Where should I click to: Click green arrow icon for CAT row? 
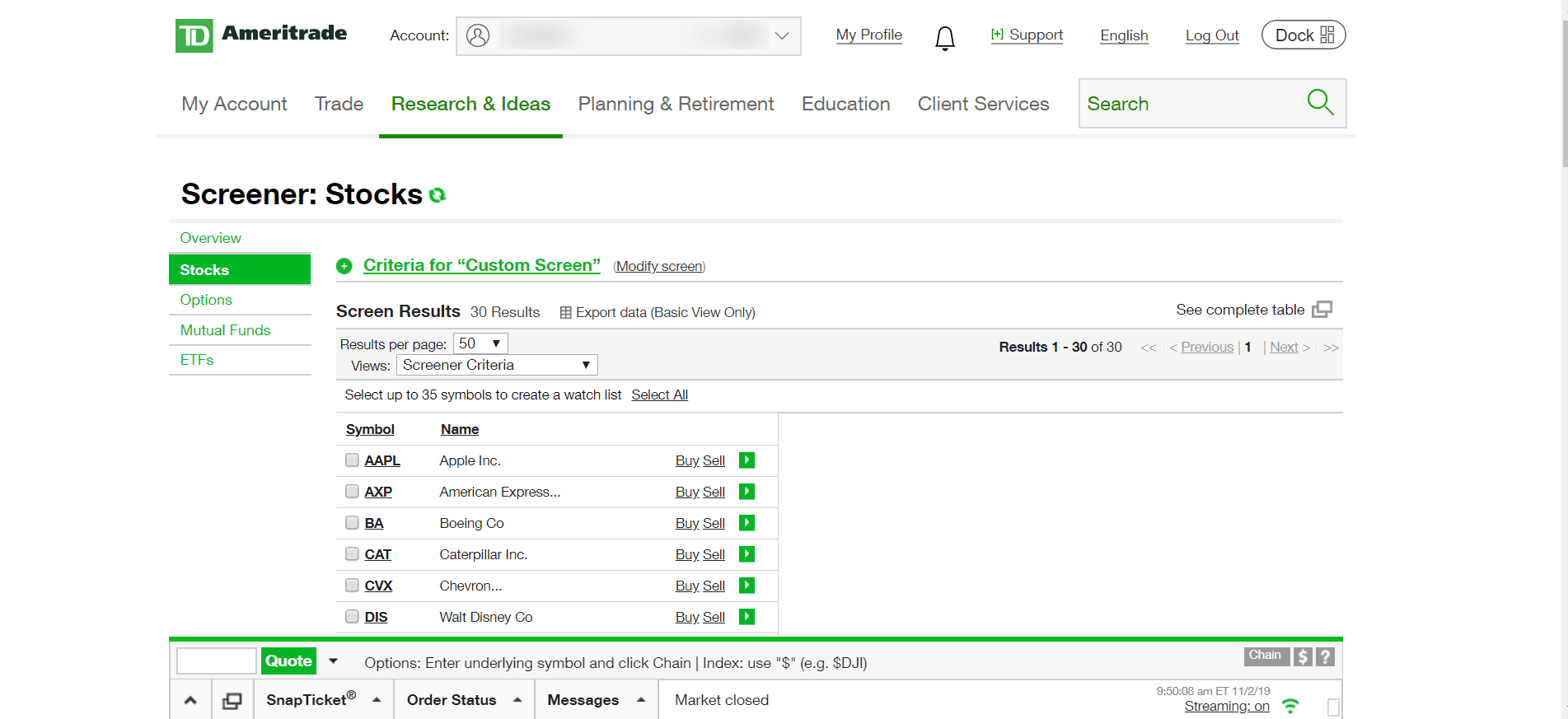click(x=747, y=554)
